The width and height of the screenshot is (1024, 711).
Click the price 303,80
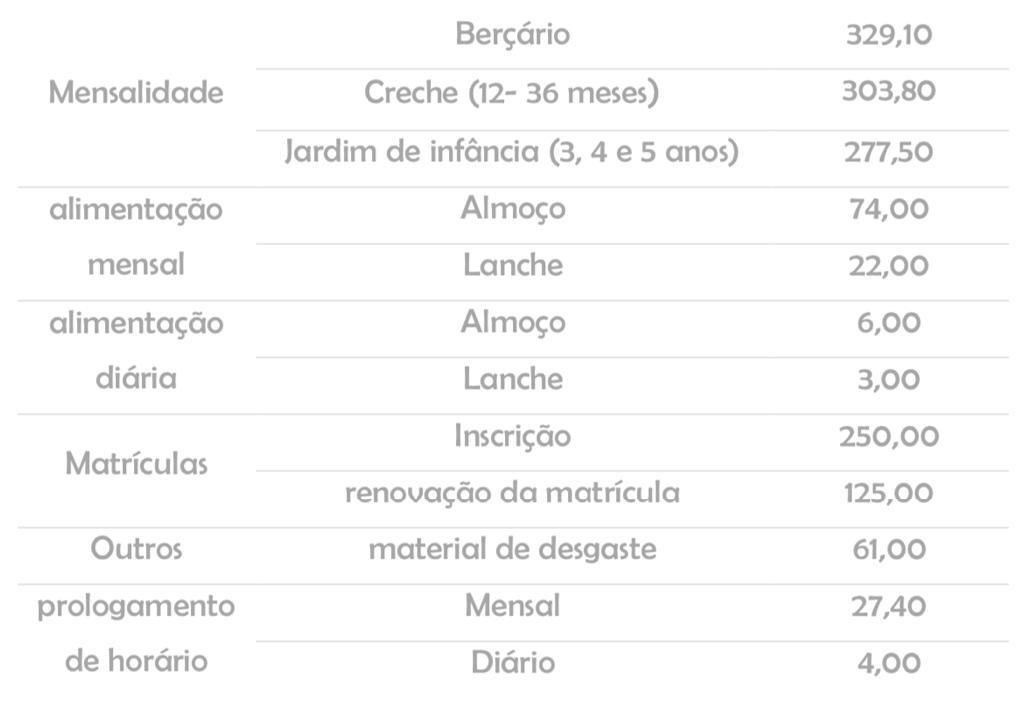tap(888, 91)
